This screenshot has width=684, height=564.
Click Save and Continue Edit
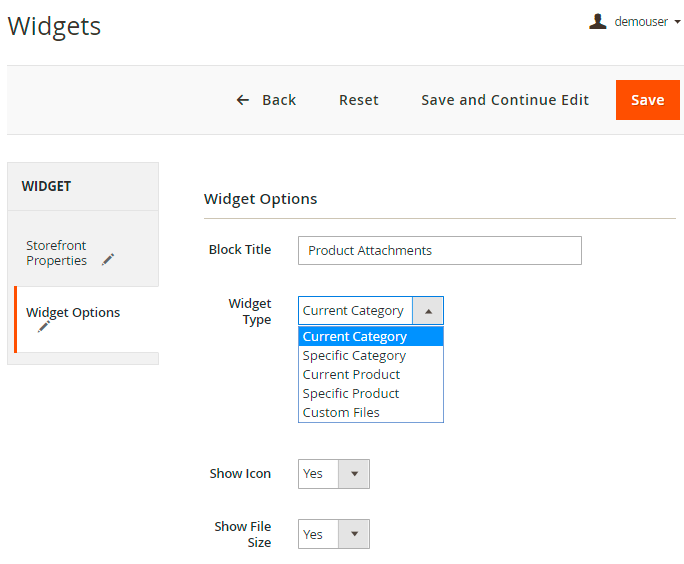point(504,100)
